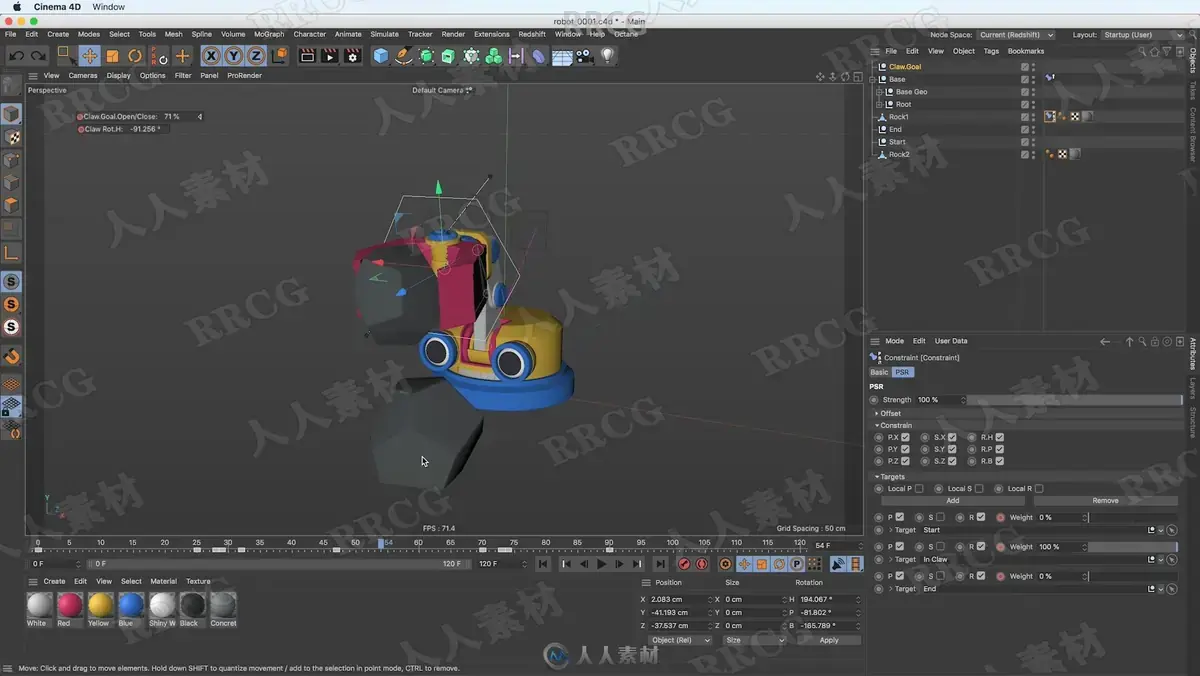Toggle the R.B constrain checkbox
The height and width of the screenshot is (676, 1200).
(x=999, y=461)
